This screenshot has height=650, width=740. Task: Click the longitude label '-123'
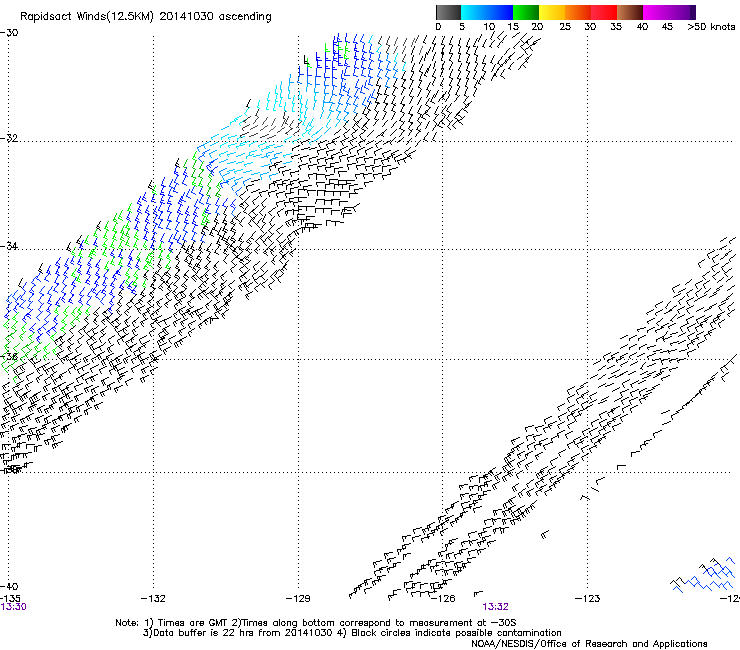[588, 599]
